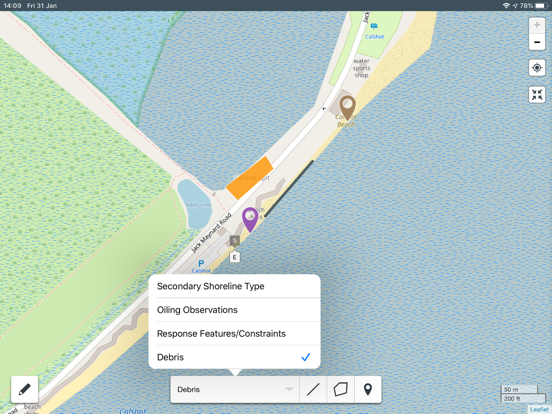Choose Oiling Observations option
This screenshot has width=552, height=414.
tap(234, 310)
